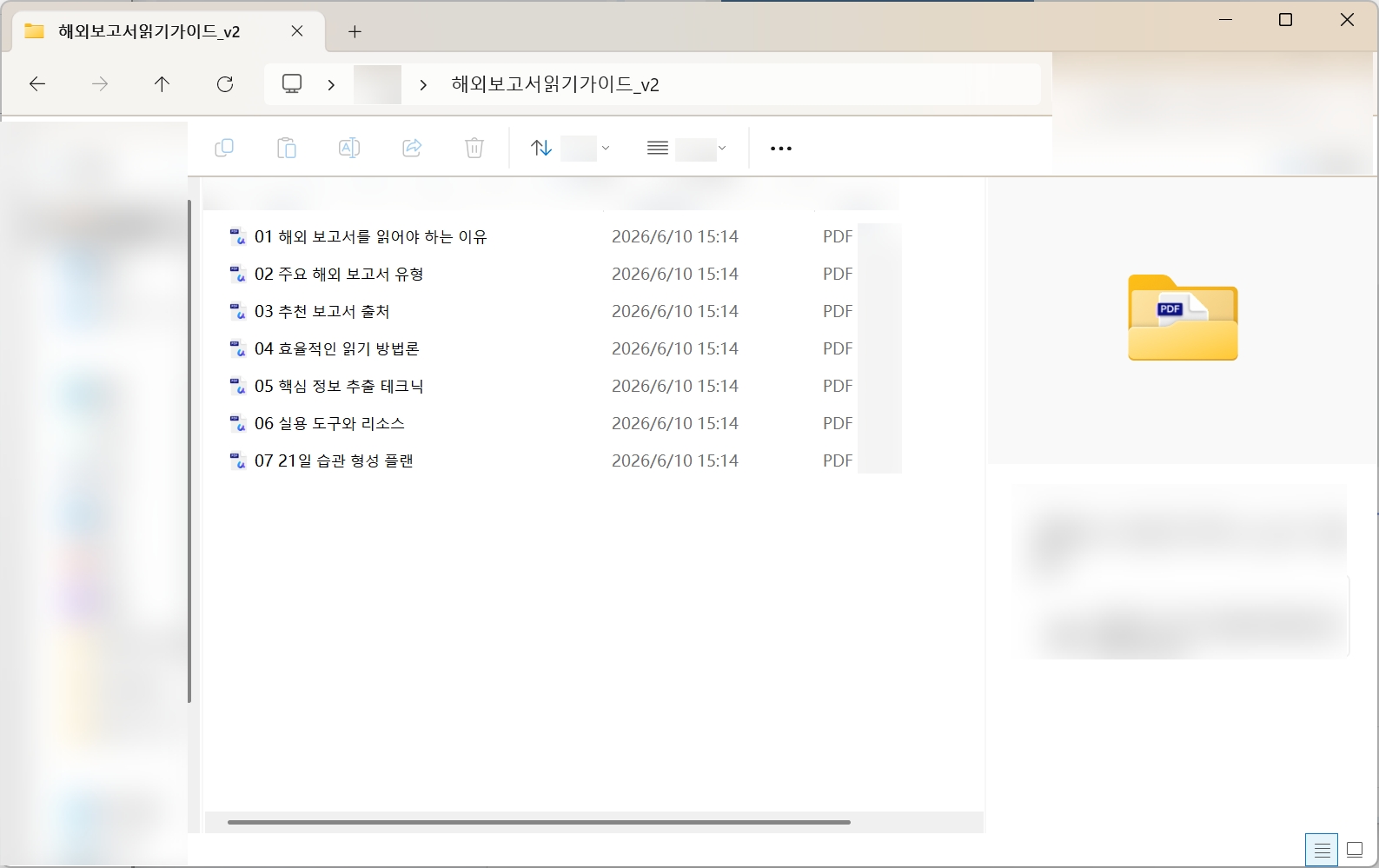
Task: Add a new tab with plus button
Action: (355, 32)
